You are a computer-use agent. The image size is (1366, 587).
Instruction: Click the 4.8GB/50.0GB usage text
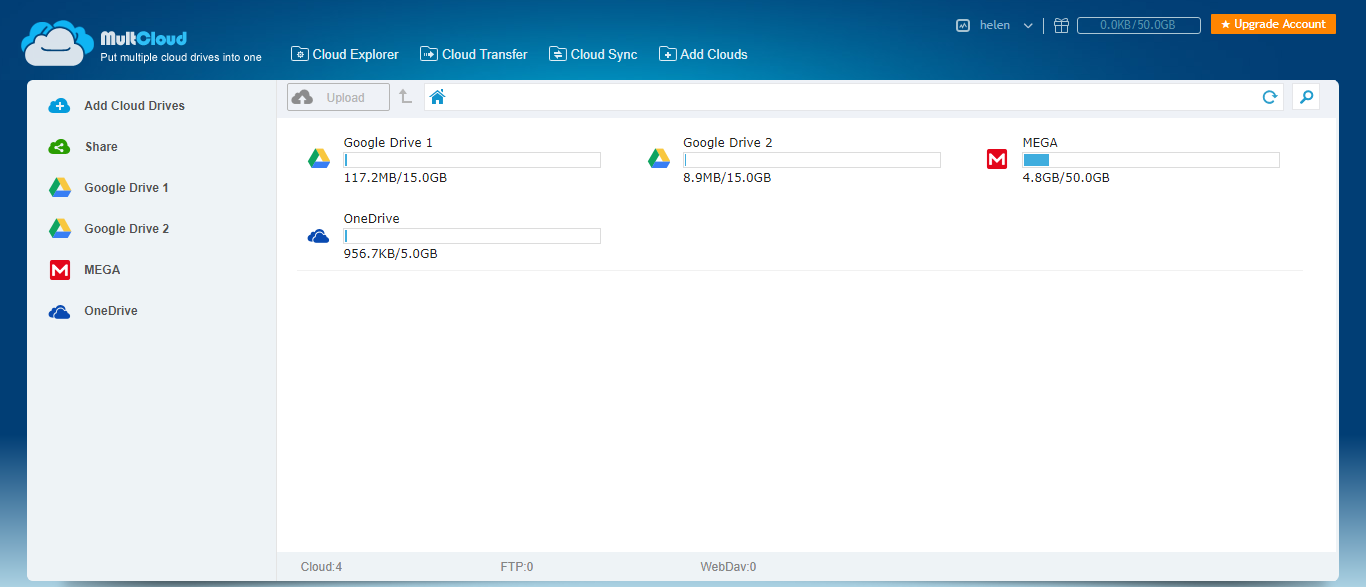tap(1066, 178)
